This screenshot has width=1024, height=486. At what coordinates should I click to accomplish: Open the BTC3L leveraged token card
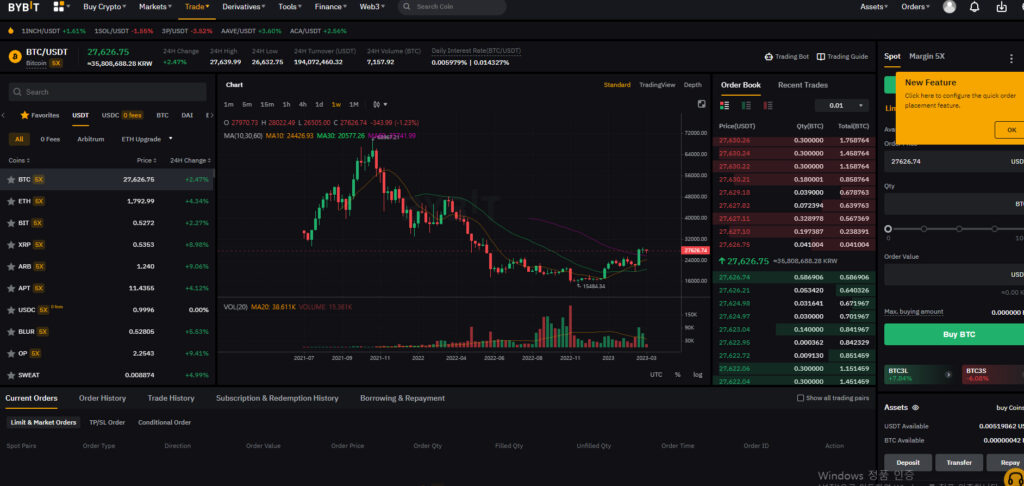pos(920,374)
